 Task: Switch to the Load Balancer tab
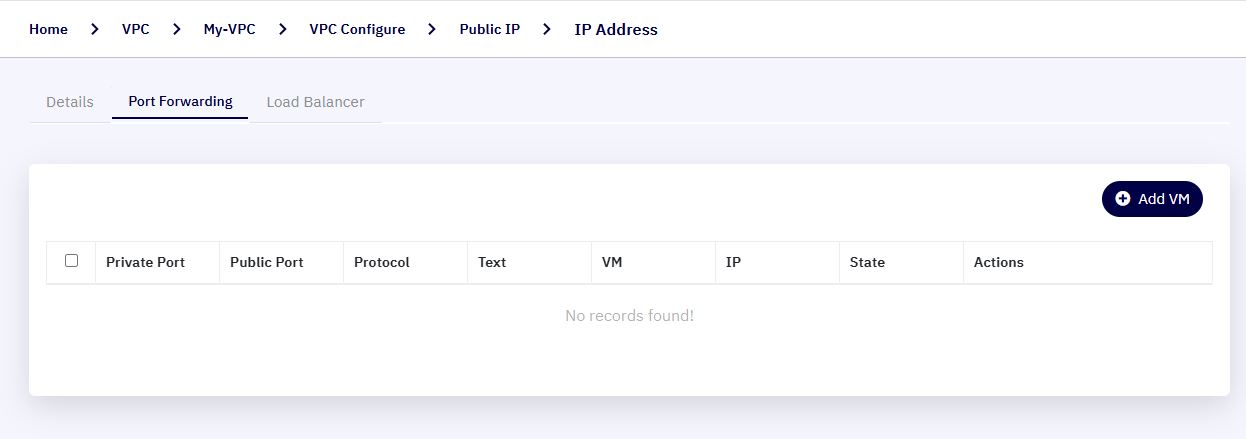(x=315, y=102)
